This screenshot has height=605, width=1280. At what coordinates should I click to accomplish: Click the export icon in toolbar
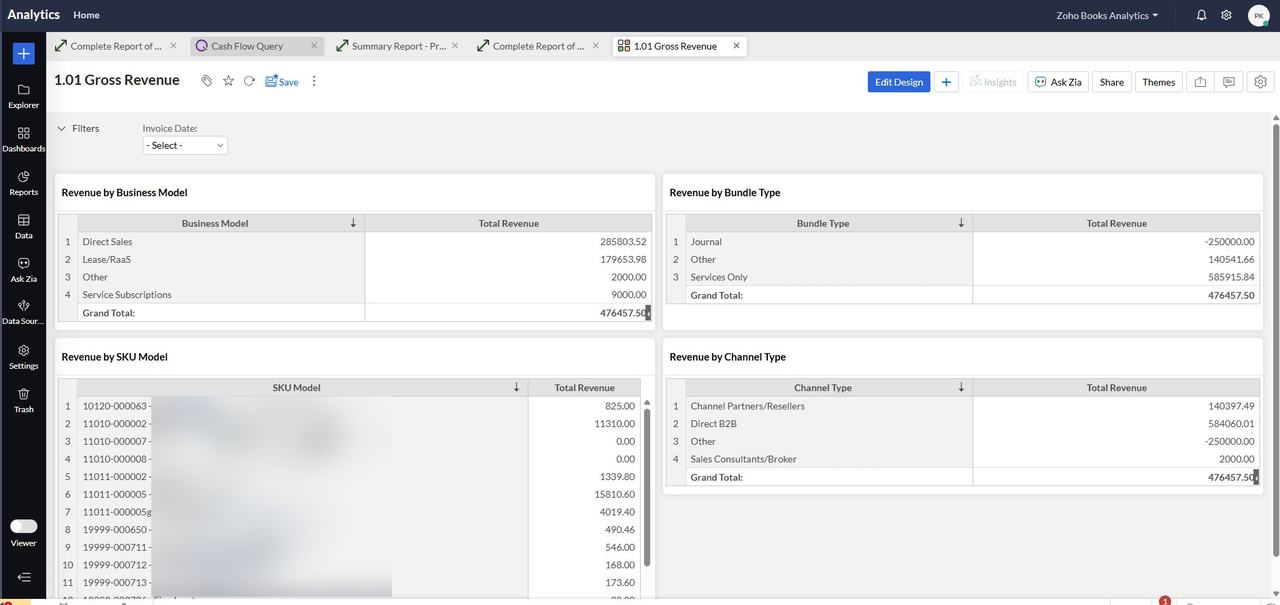(x=1200, y=82)
